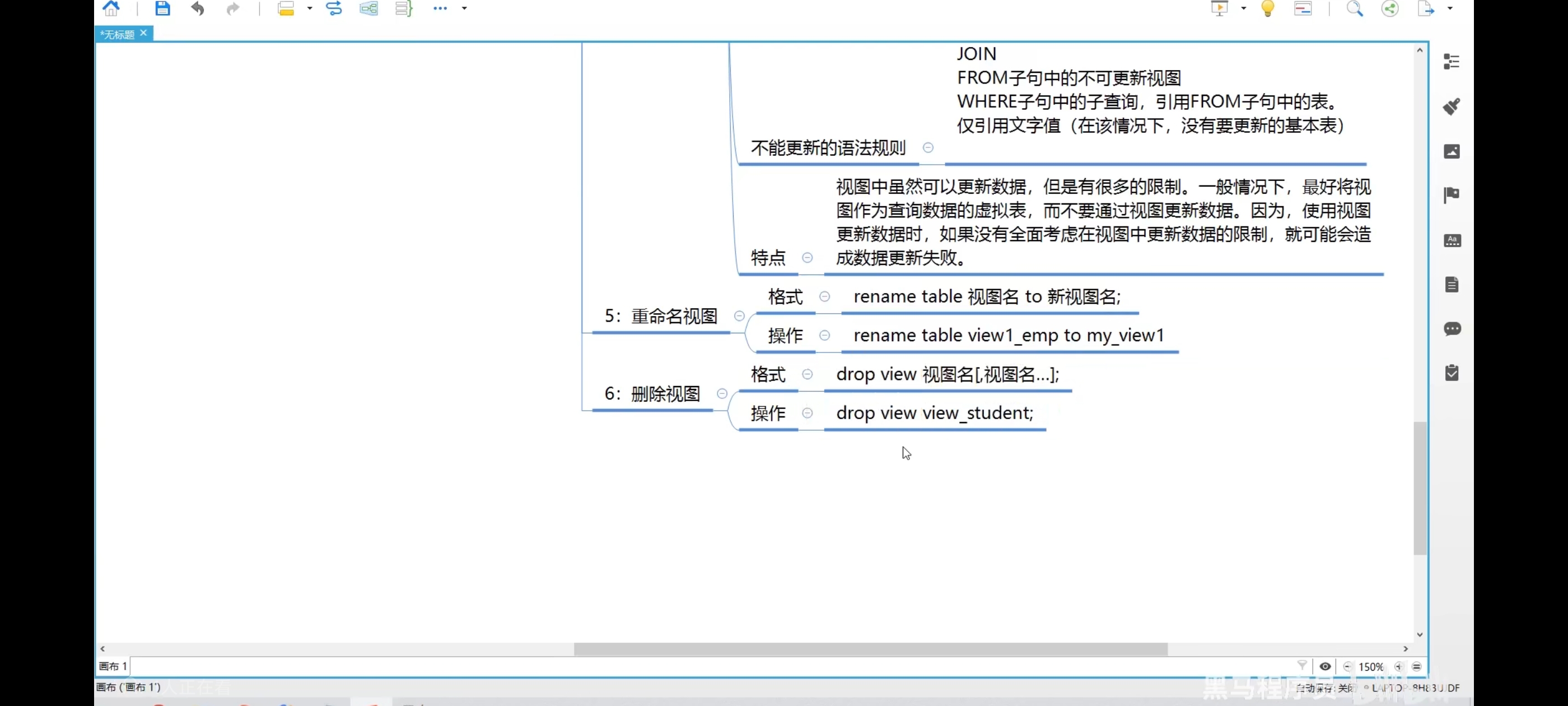The height and width of the screenshot is (706, 1568).
Task: Select the '*无标题' document tab
Action: (117, 34)
